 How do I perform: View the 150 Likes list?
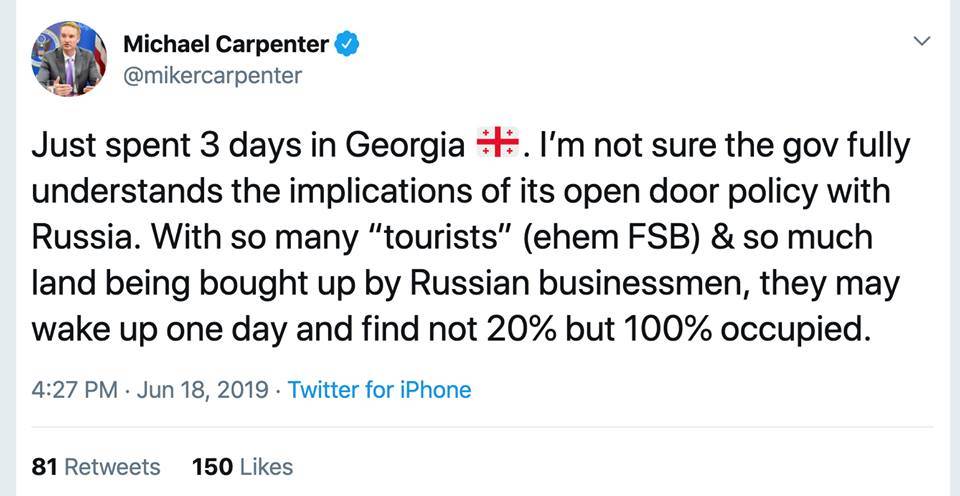point(242,466)
